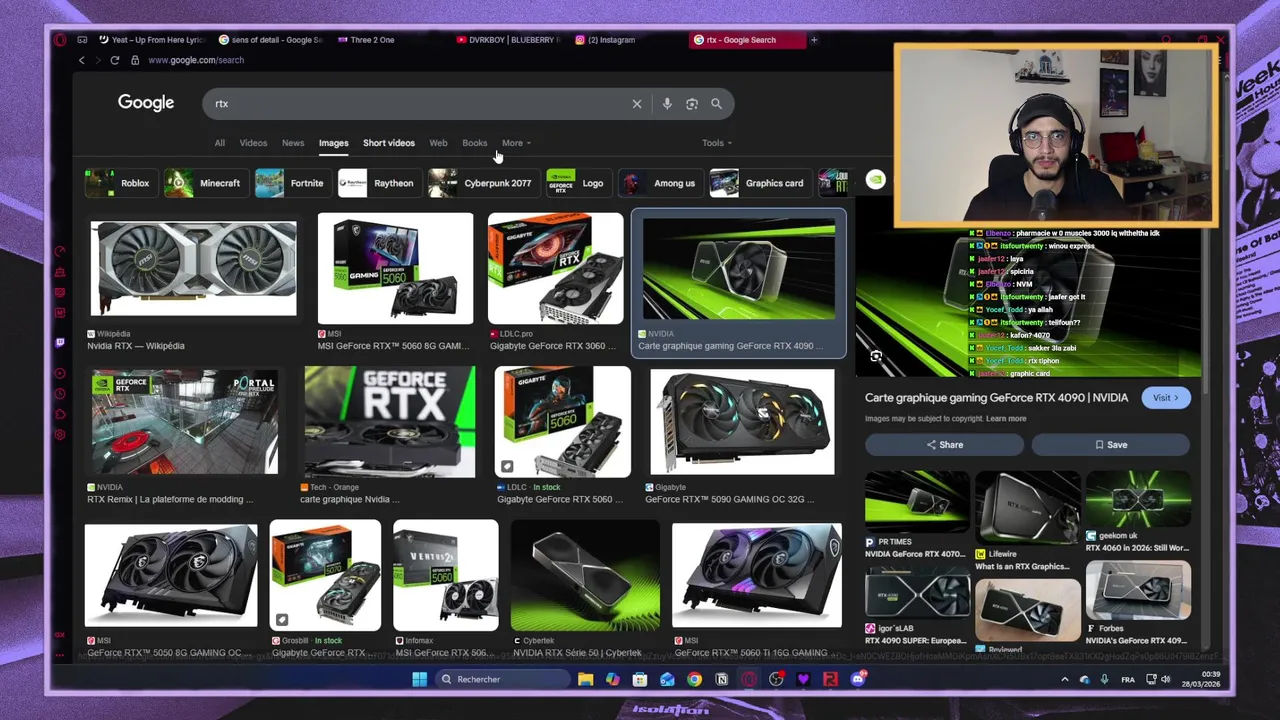Save the image with the Save button
Screen dimensions: 1280x720
tap(1111, 445)
